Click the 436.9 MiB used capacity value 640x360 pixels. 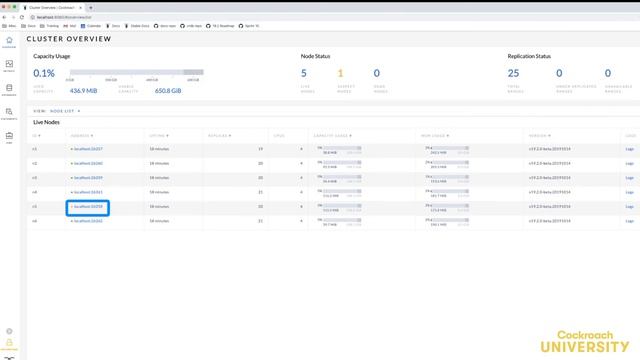pos(83,91)
